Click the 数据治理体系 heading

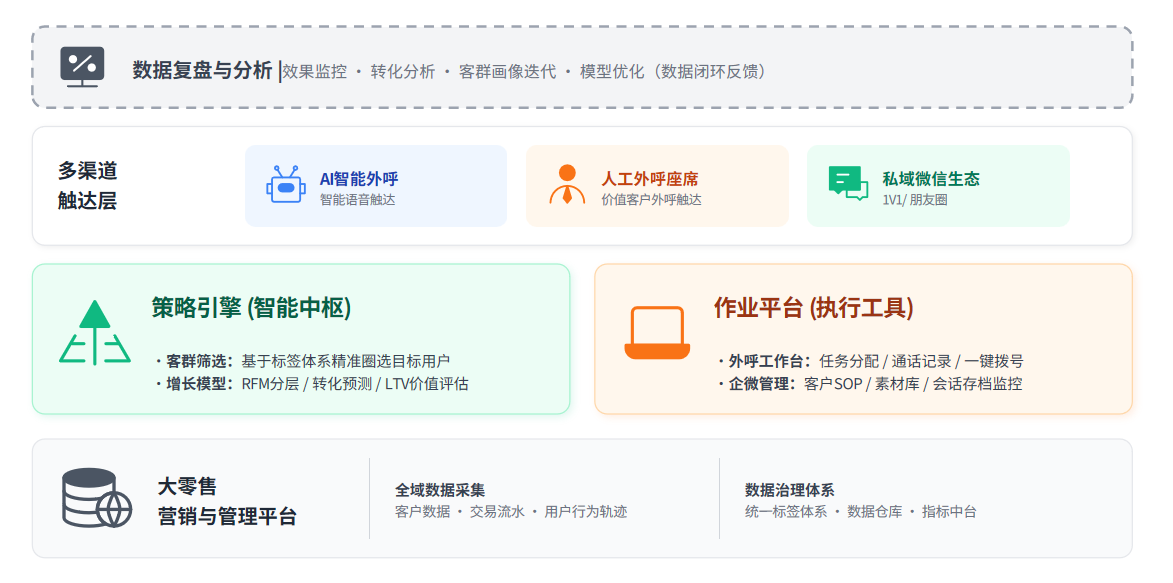pyautogui.click(x=790, y=490)
